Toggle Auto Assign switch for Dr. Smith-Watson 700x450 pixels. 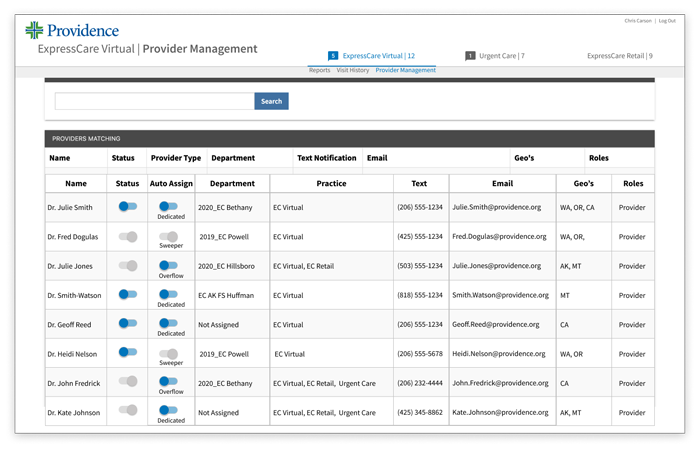(168, 294)
